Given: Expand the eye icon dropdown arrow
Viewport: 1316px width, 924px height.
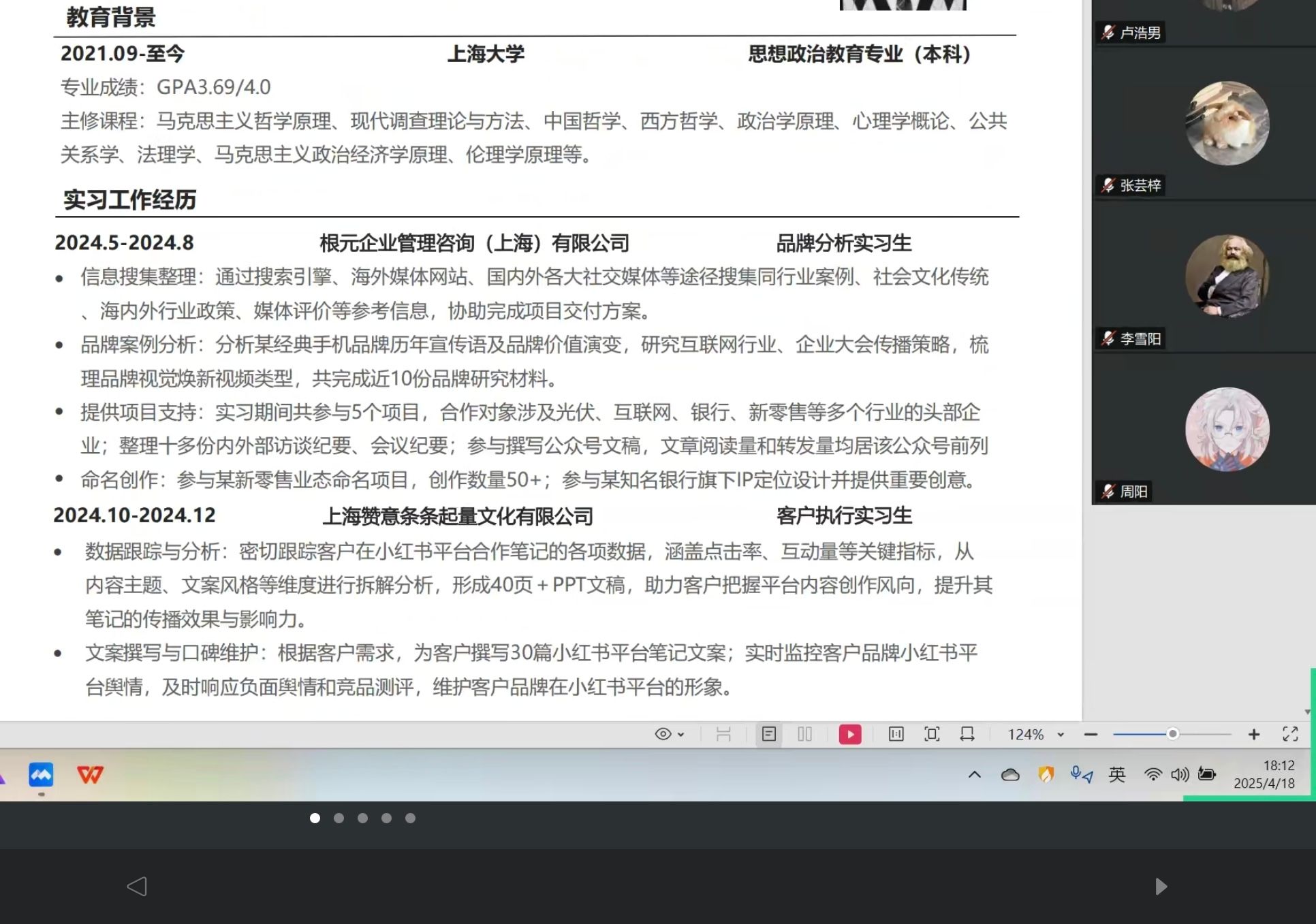Looking at the screenshot, I should click(680, 735).
